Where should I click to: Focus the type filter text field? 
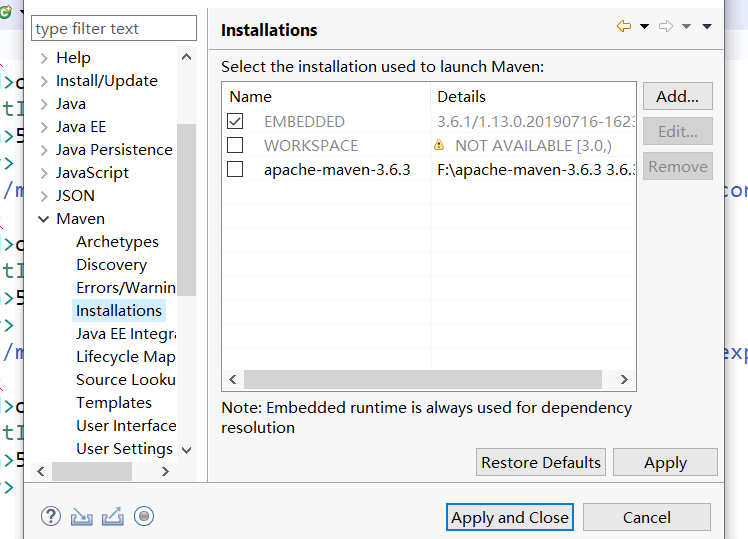(x=114, y=28)
